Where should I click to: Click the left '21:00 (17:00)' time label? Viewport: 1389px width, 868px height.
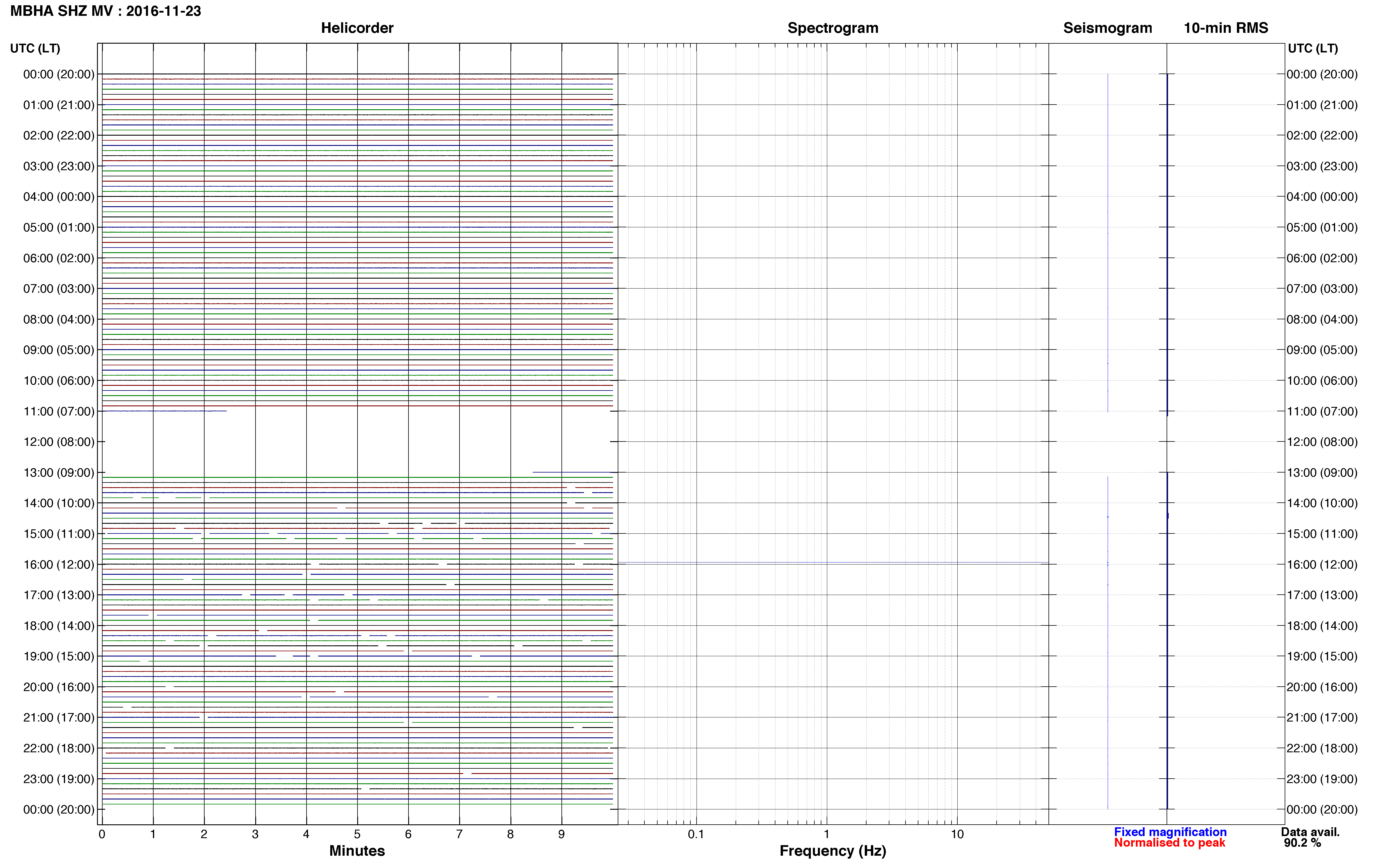click(59, 718)
